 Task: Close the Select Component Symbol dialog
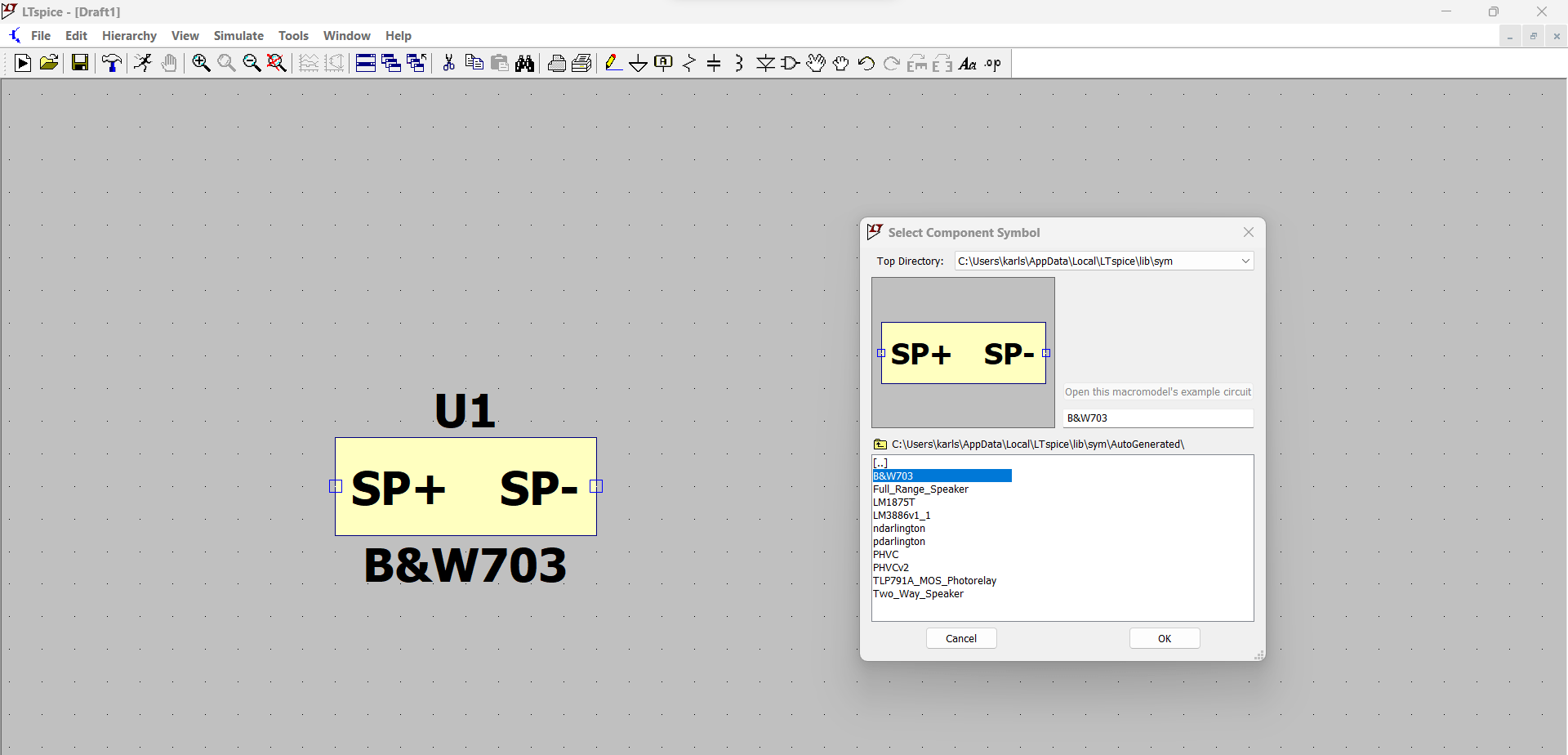(x=1249, y=233)
